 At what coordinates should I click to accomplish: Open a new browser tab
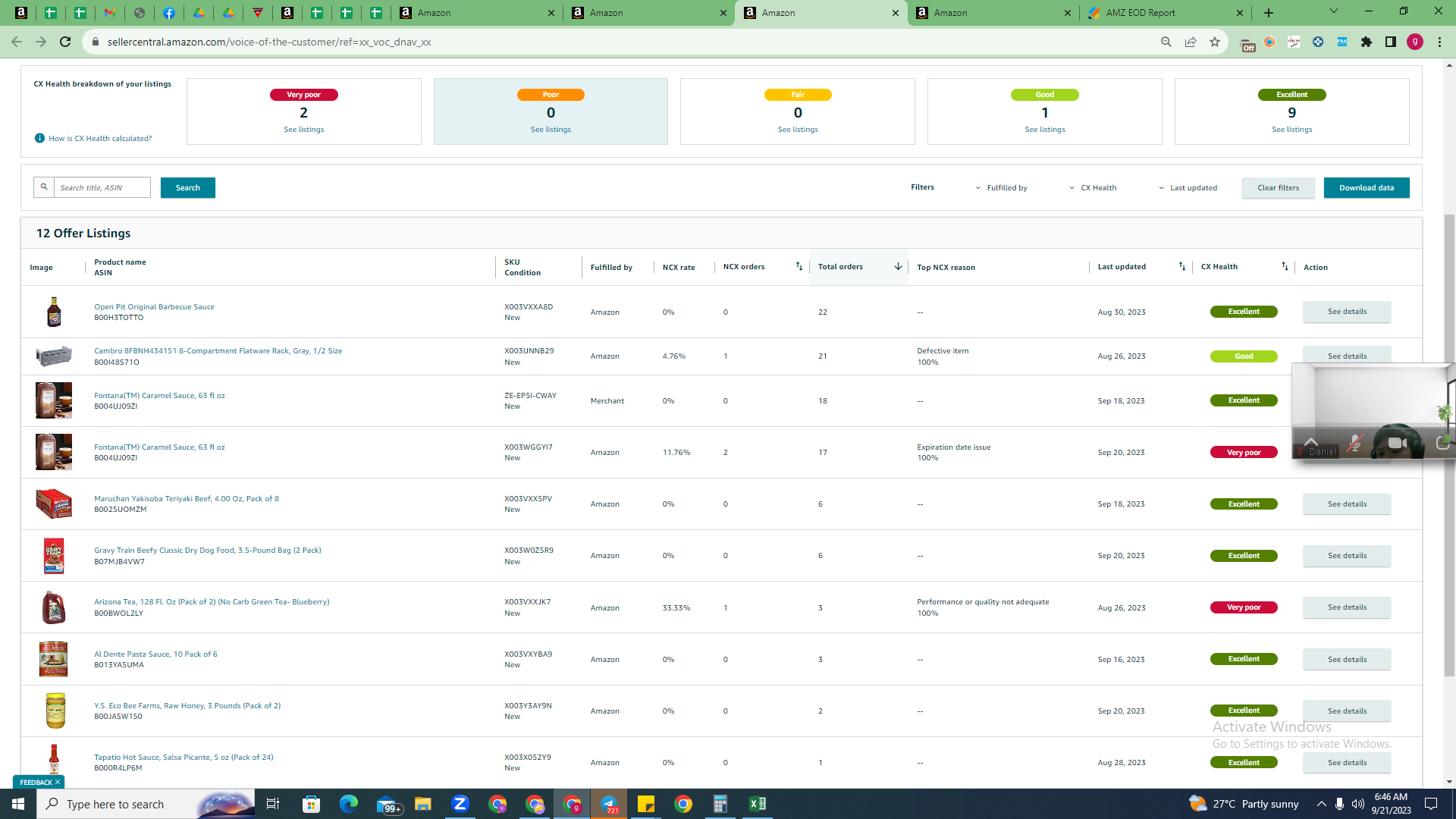[x=1269, y=13]
